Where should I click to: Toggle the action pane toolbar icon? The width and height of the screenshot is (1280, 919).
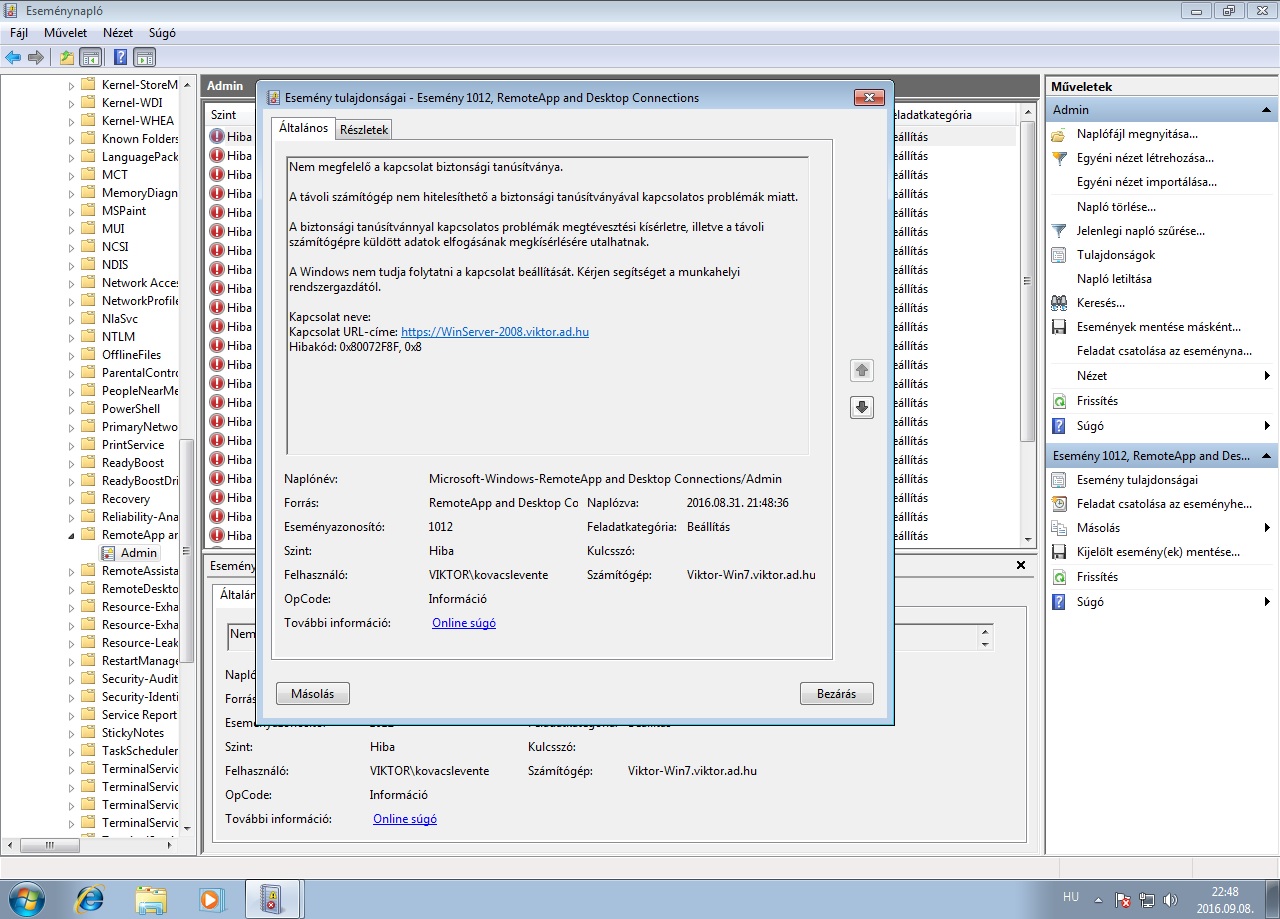coord(144,57)
